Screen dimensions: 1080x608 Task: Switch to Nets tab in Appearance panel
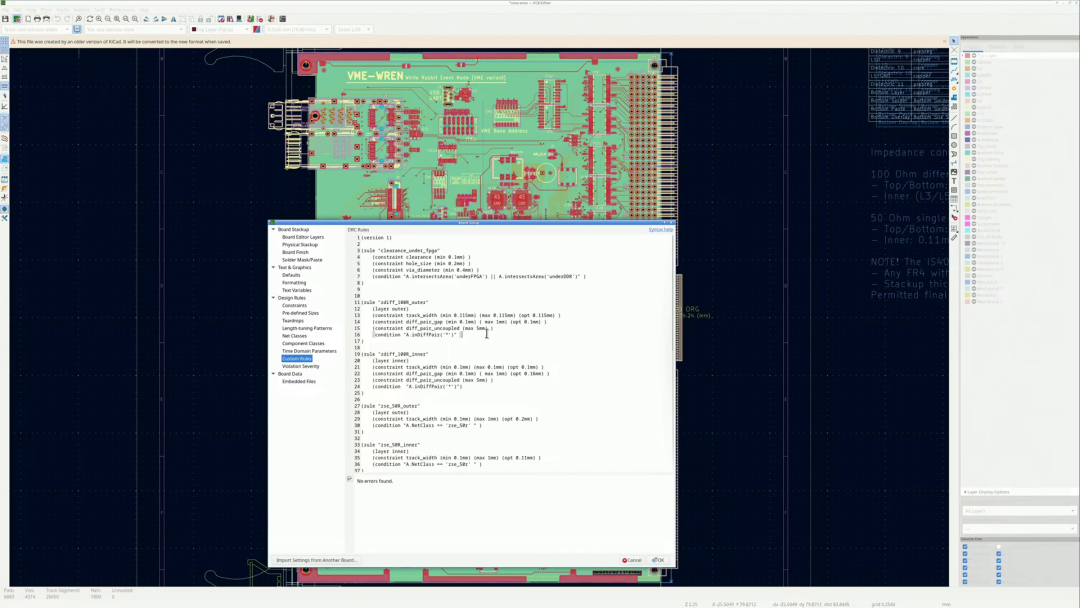[1019, 47]
